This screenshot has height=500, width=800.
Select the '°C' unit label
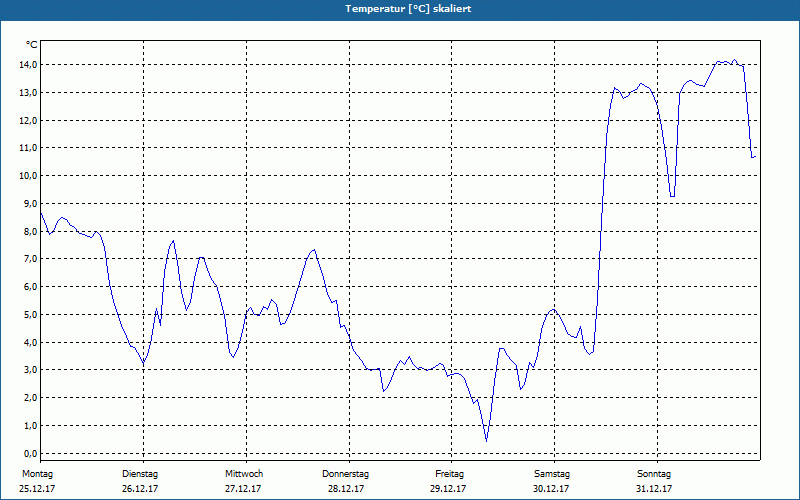click(x=32, y=45)
